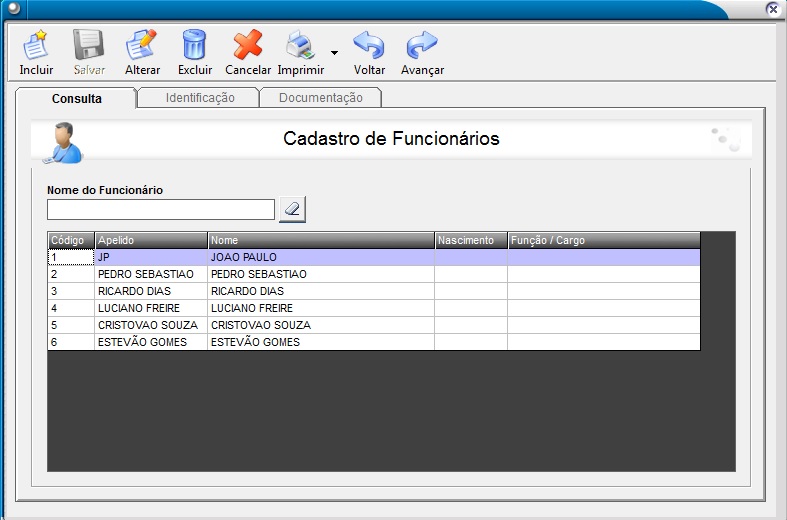Click the Excluir trash can icon
The height and width of the screenshot is (520, 787).
195,45
